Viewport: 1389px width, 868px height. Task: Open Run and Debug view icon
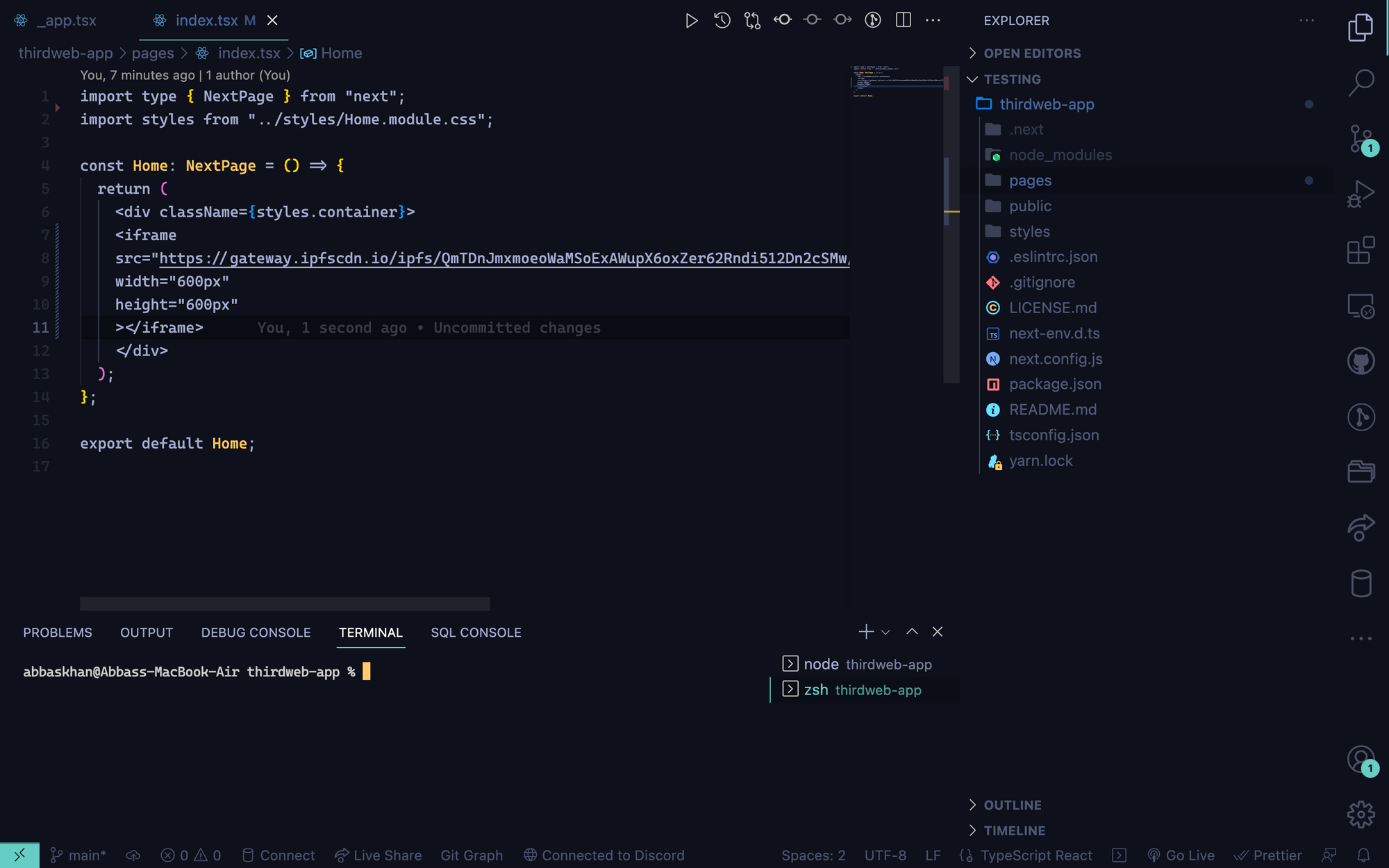point(1360,194)
